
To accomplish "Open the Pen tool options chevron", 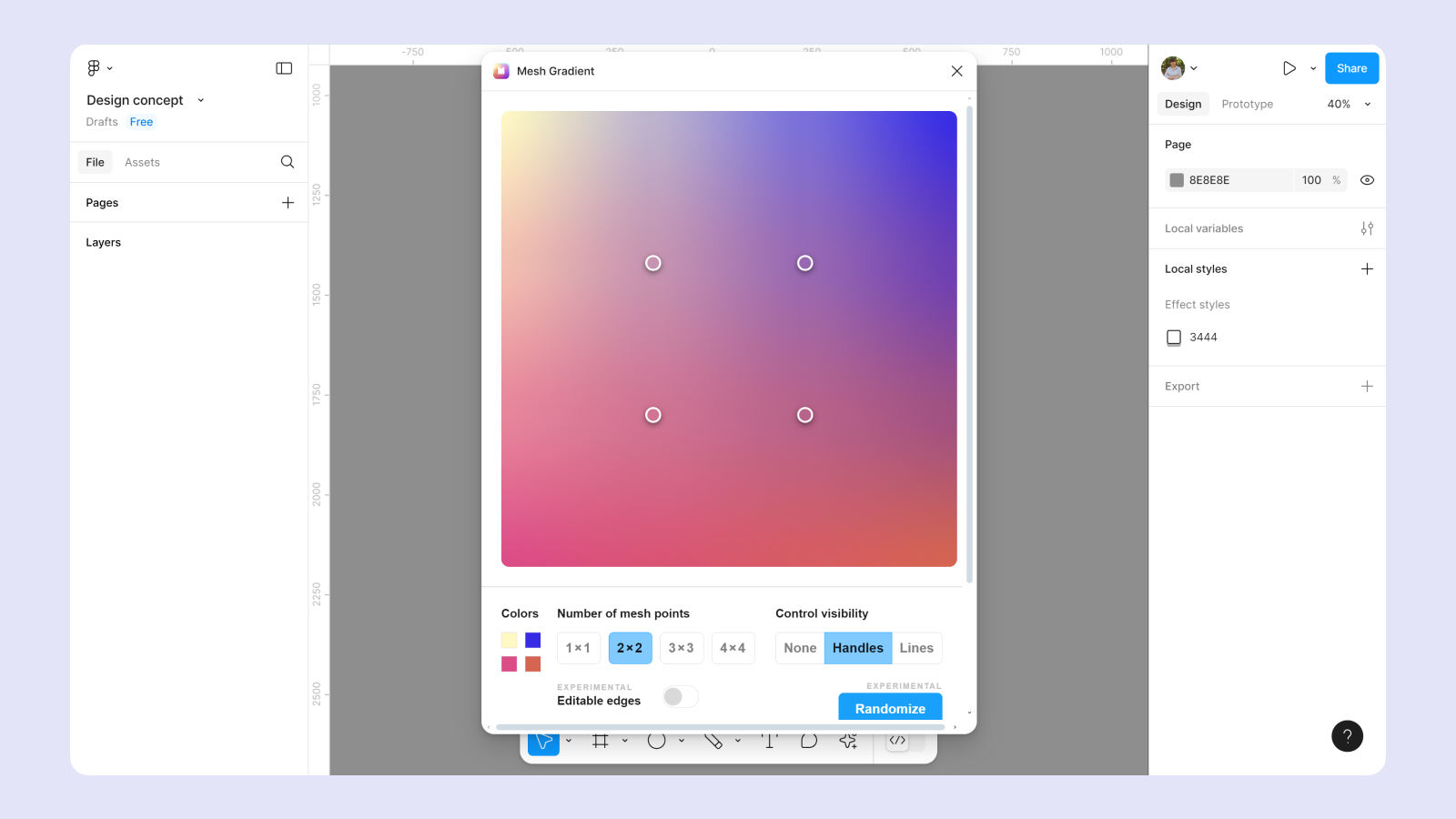I will pos(739,742).
